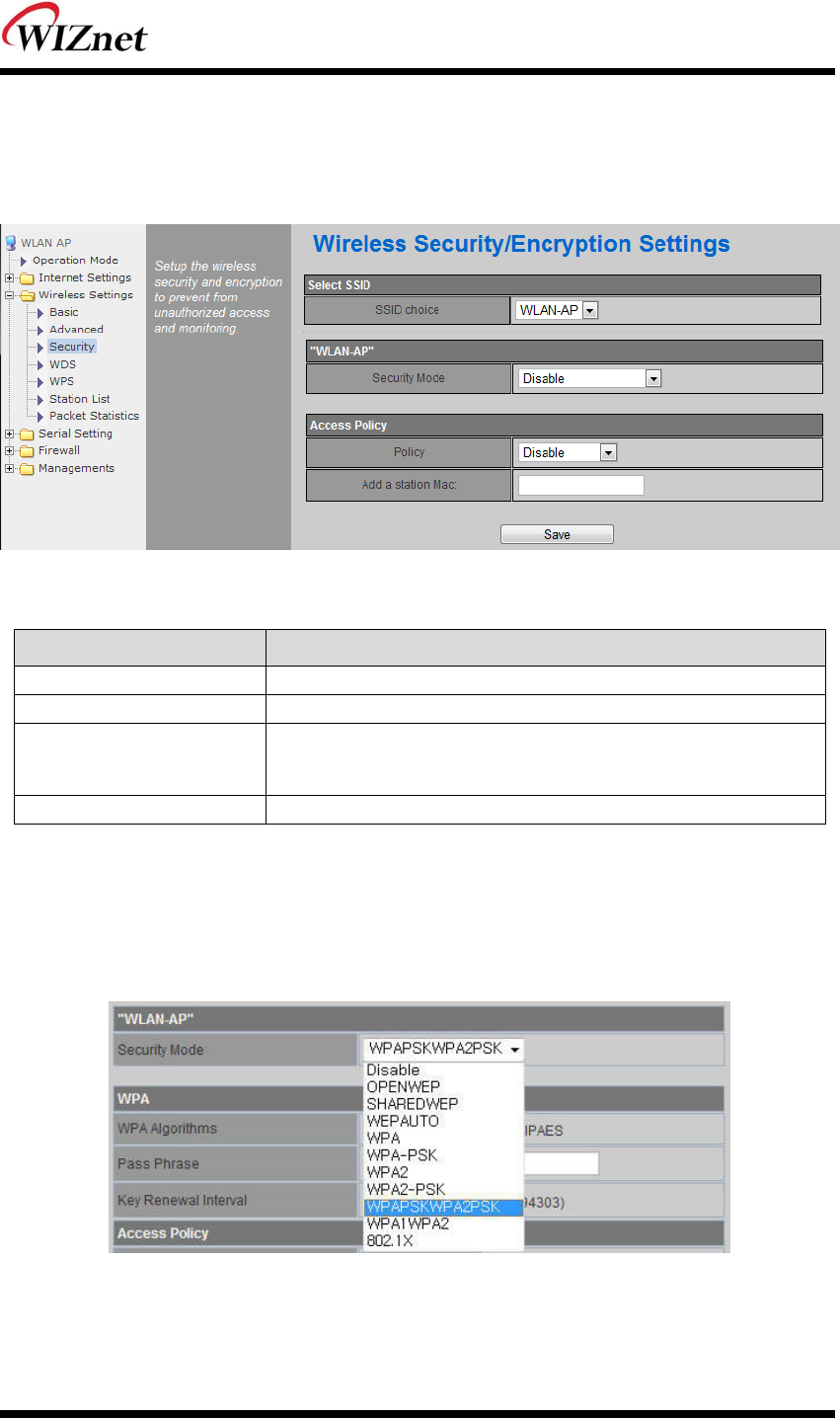Screen dimensions: 840x1418
Task: Click the Managements folder icon
Action: (x=27, y=469)
